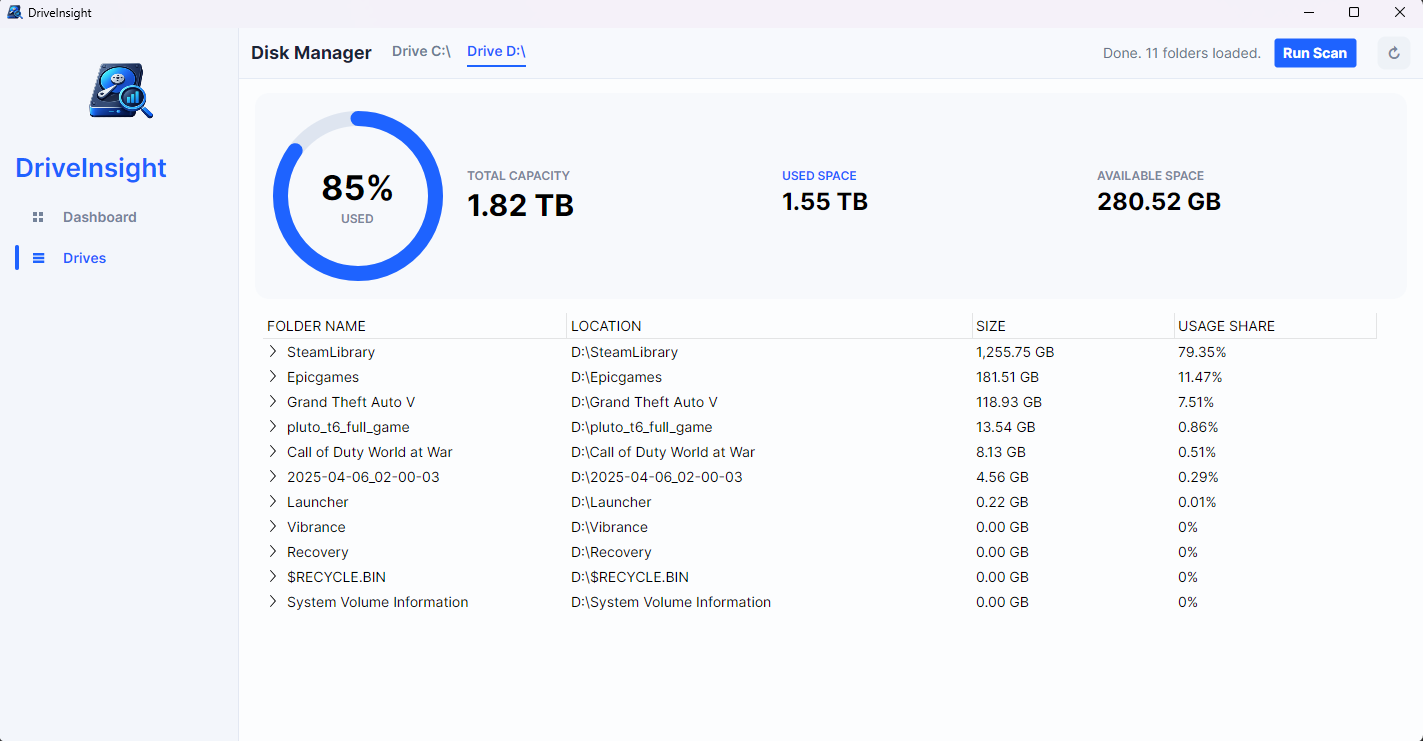
Task: Click the Run Scan button
Action: (1315, 52)
